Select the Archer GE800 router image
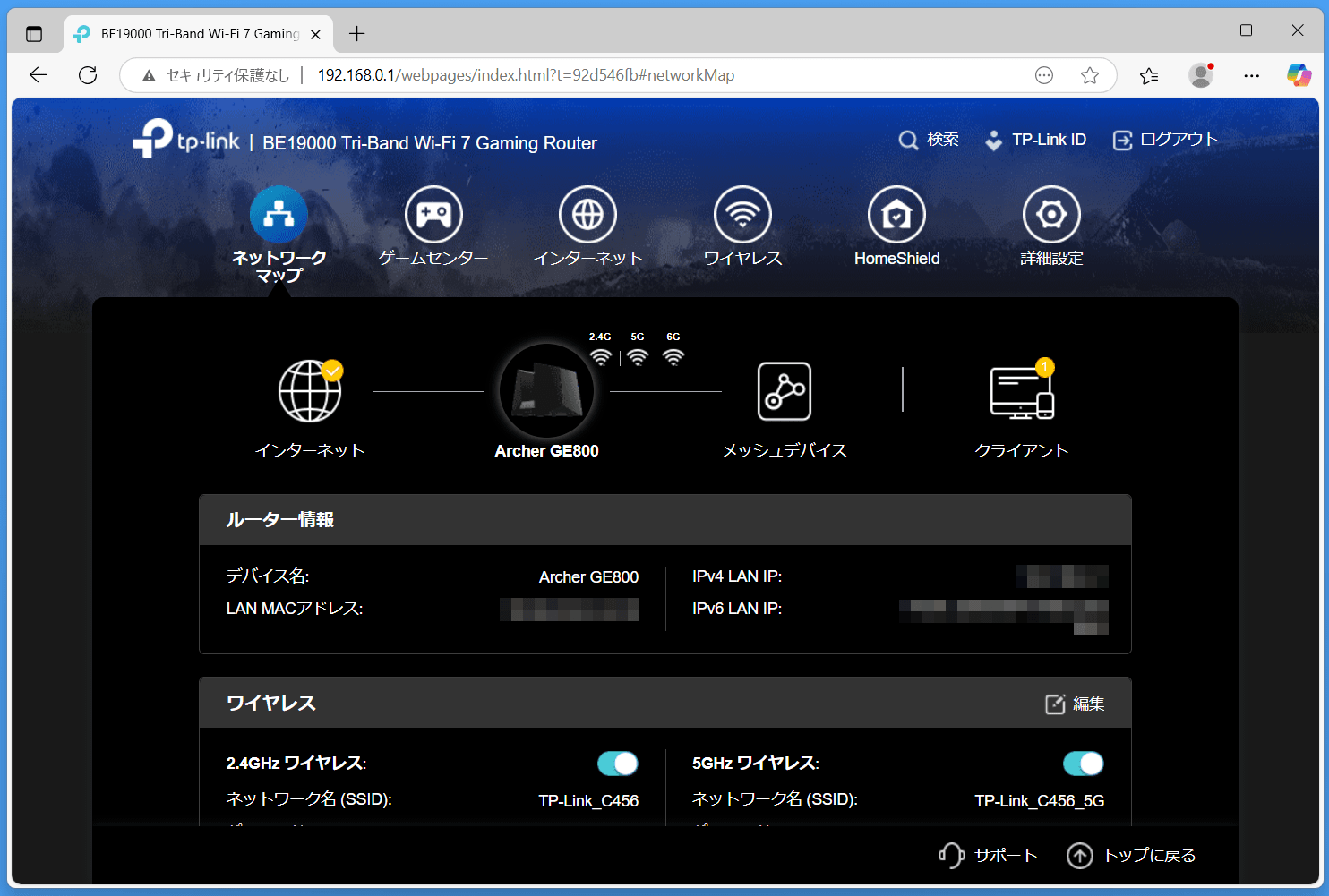Screen dimensions: 1329x896 pyautogui.click(x=546, y=391)
